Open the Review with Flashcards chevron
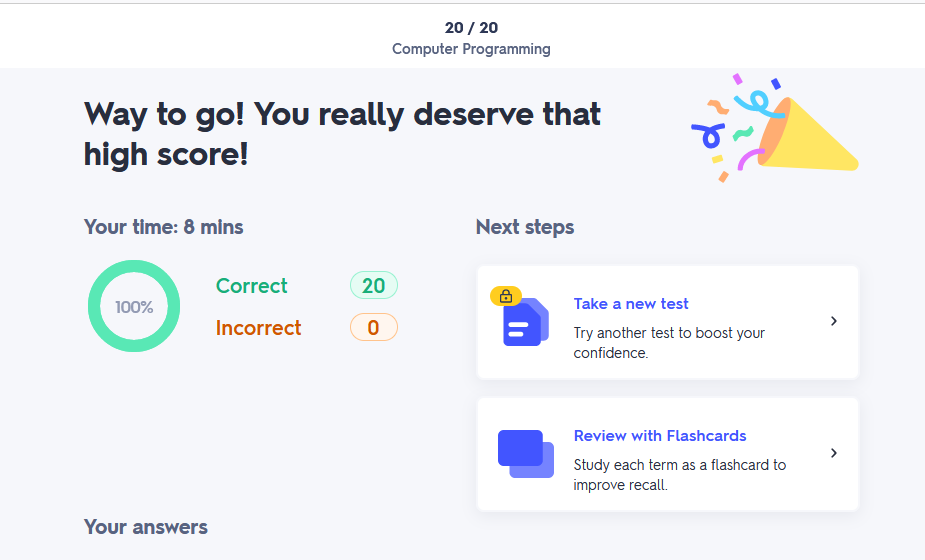This screenshot has width=925, height=560. coord(834,453)
